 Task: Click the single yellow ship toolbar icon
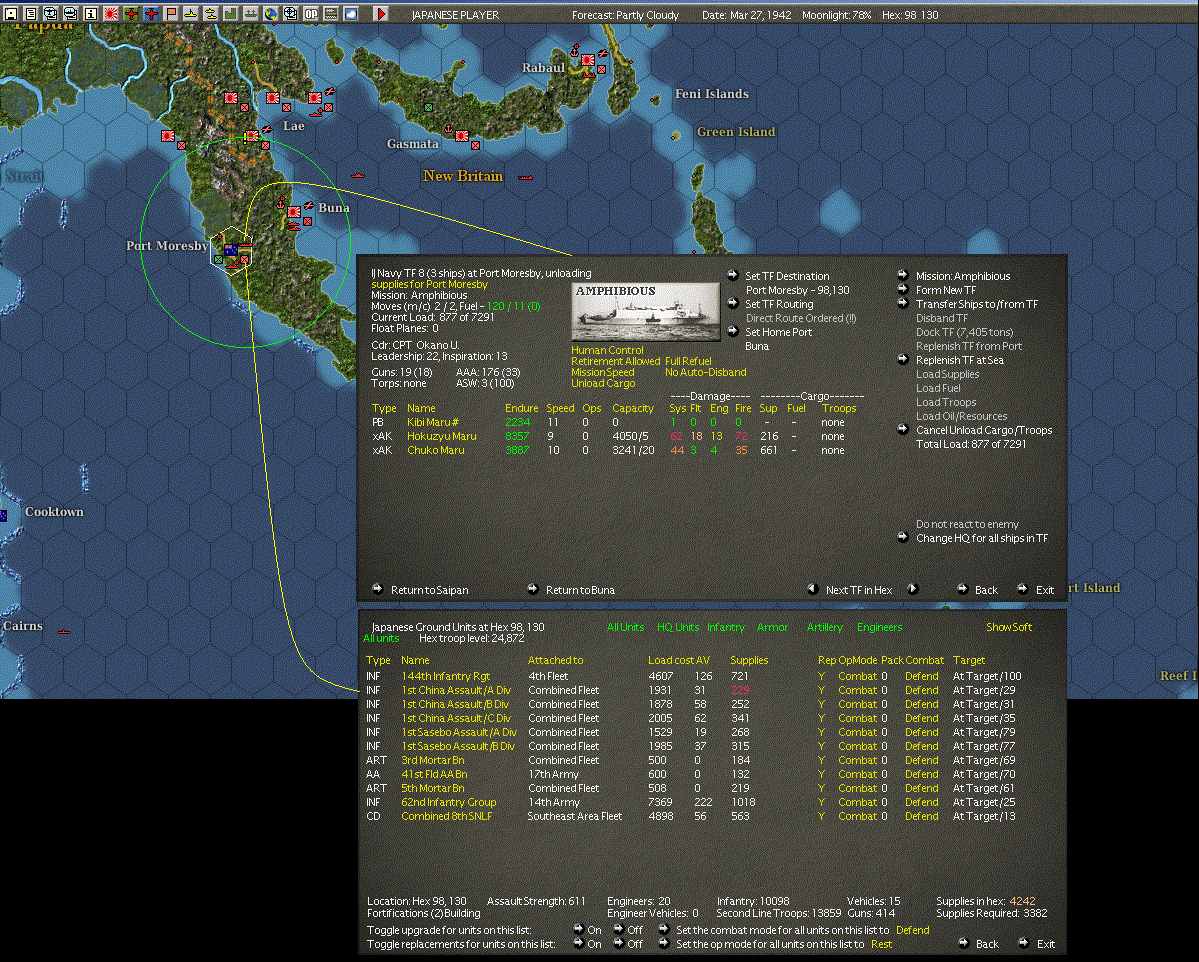pos(190,14)
